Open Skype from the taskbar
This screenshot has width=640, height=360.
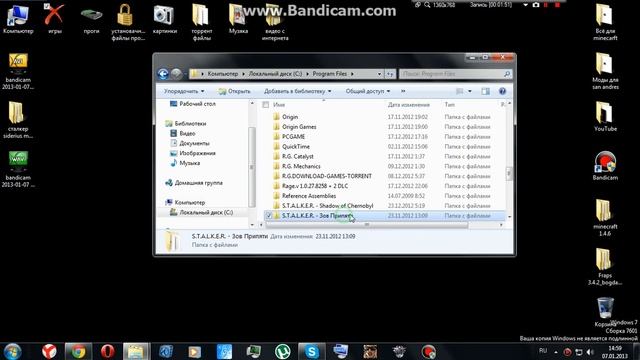pyautogui.click(x=311, y=351)
